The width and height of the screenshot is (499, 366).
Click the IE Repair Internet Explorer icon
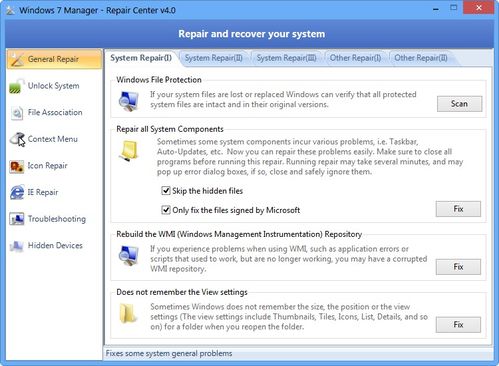click(17, 192)
